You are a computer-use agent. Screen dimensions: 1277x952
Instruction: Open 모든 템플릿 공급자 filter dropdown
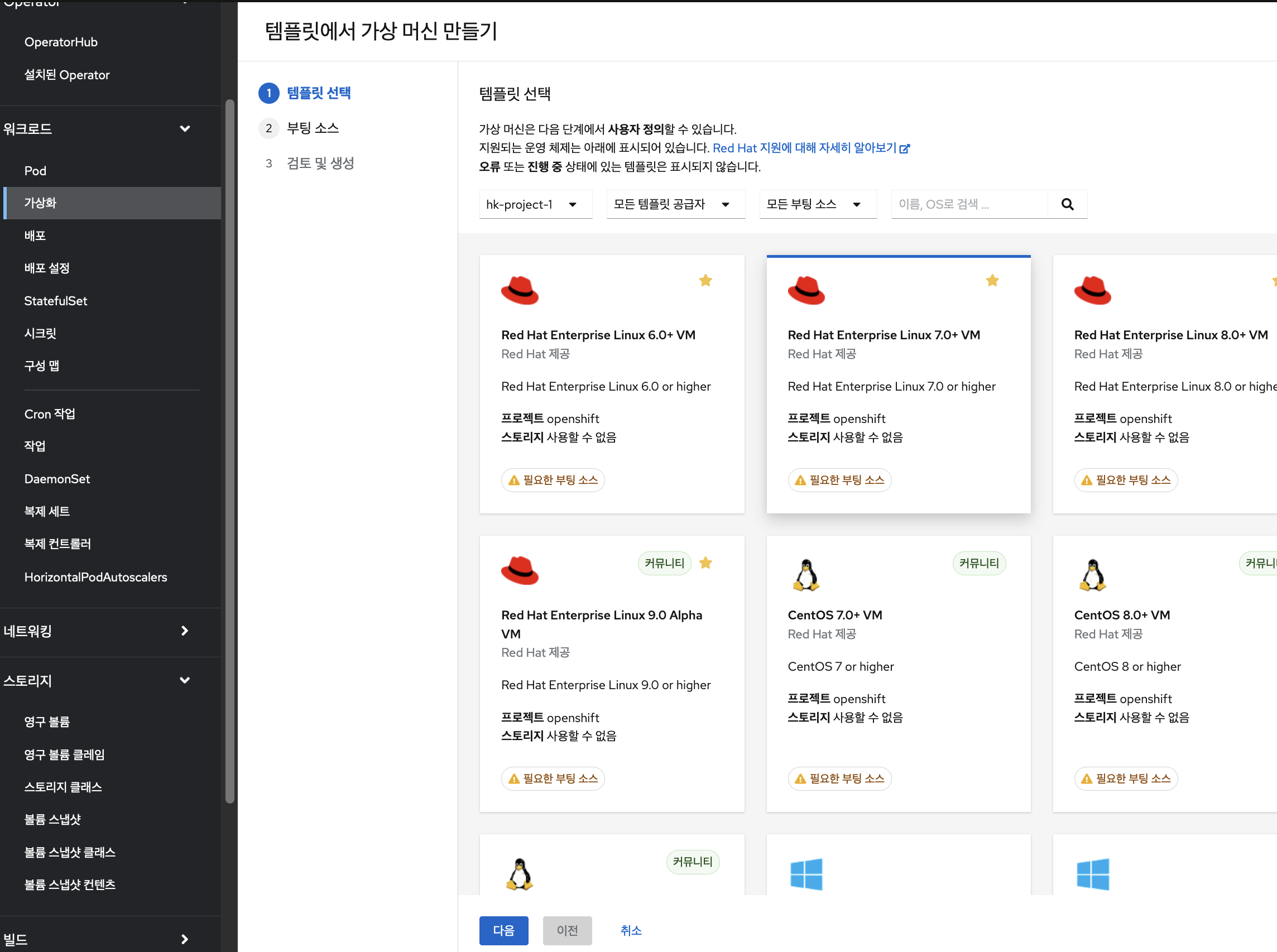[675, 205]
